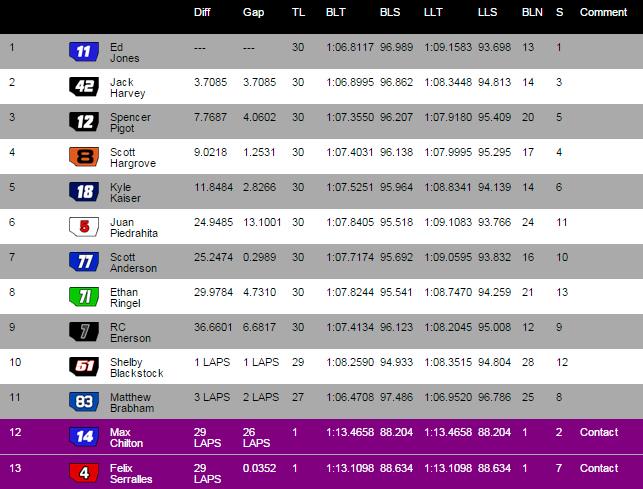Select driver name RC Enerson
The image size is (643, 489).
point(130,333)
